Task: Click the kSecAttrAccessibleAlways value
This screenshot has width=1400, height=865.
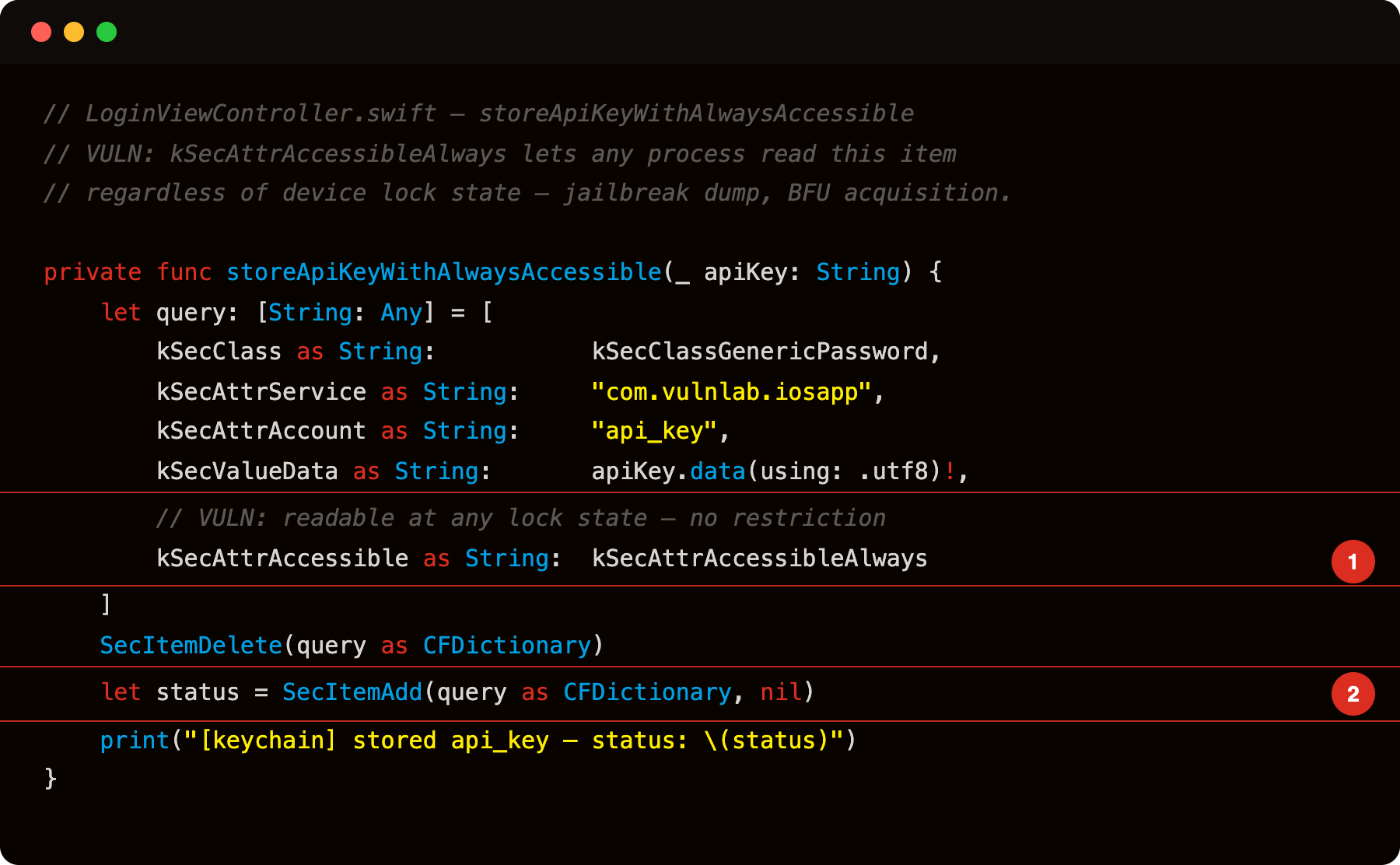Action: 760,559
